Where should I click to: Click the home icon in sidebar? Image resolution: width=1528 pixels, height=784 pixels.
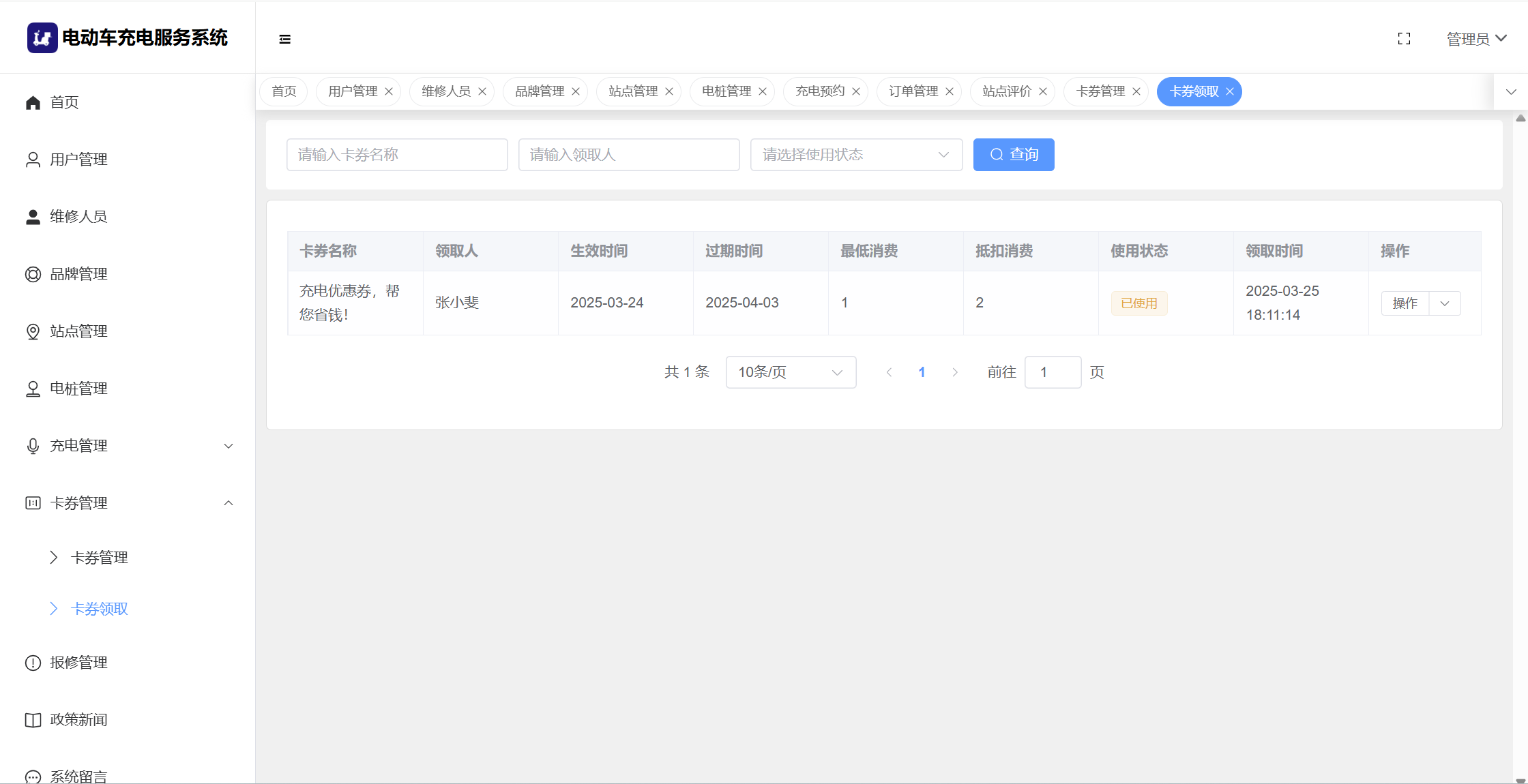[x=33, y=102]
